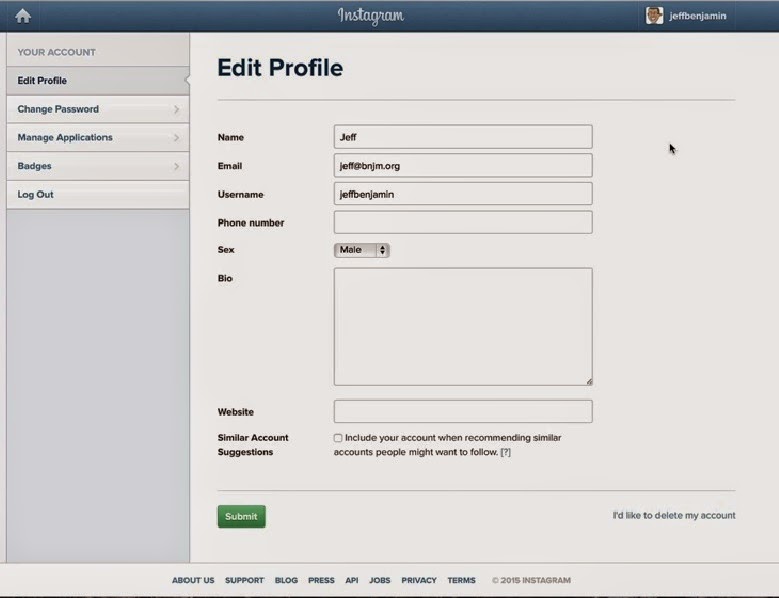Grab the Bio textarea resize handle
779x598 pixels.
coord(589,382)
